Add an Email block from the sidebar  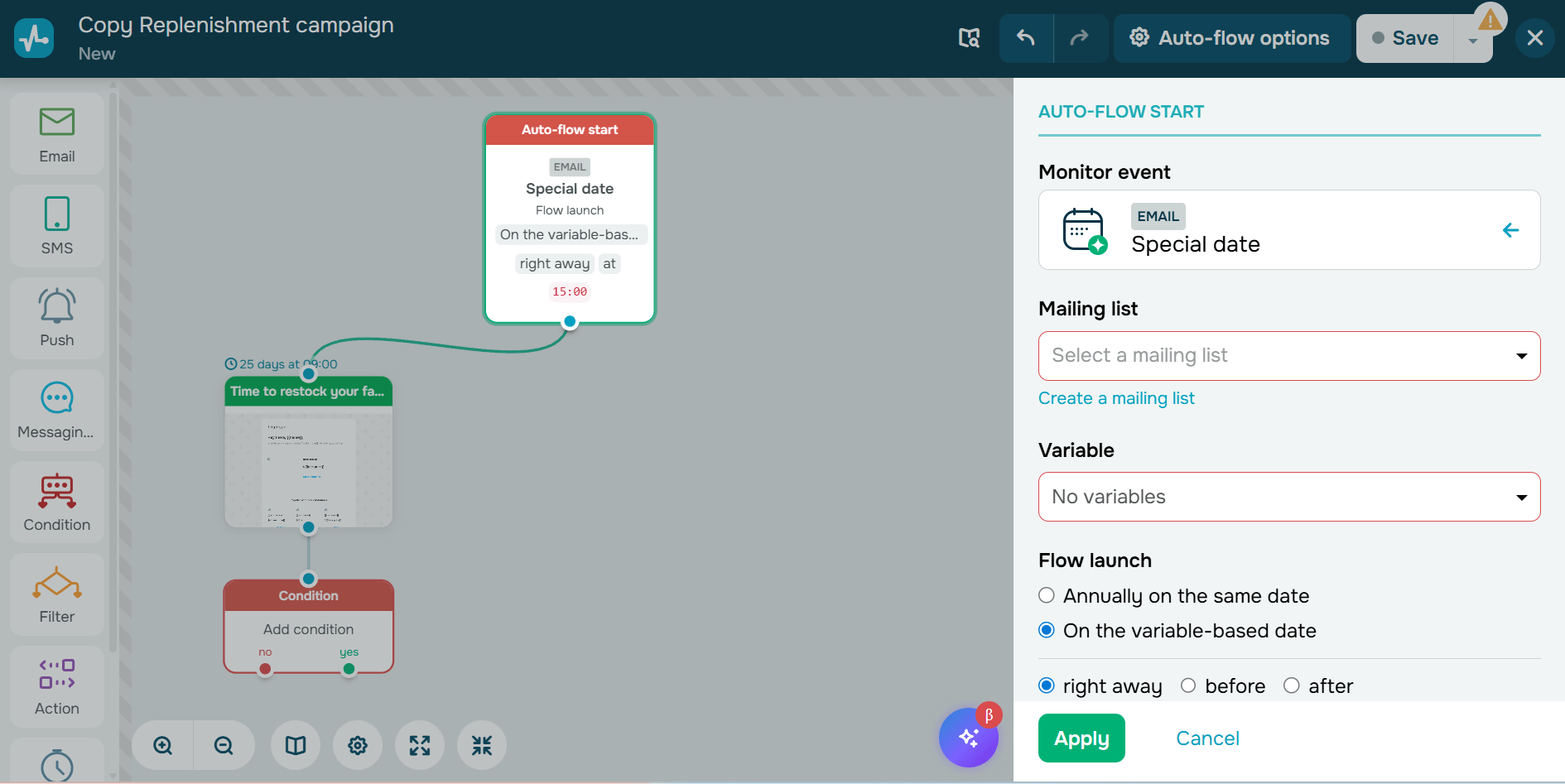(57, 135)
